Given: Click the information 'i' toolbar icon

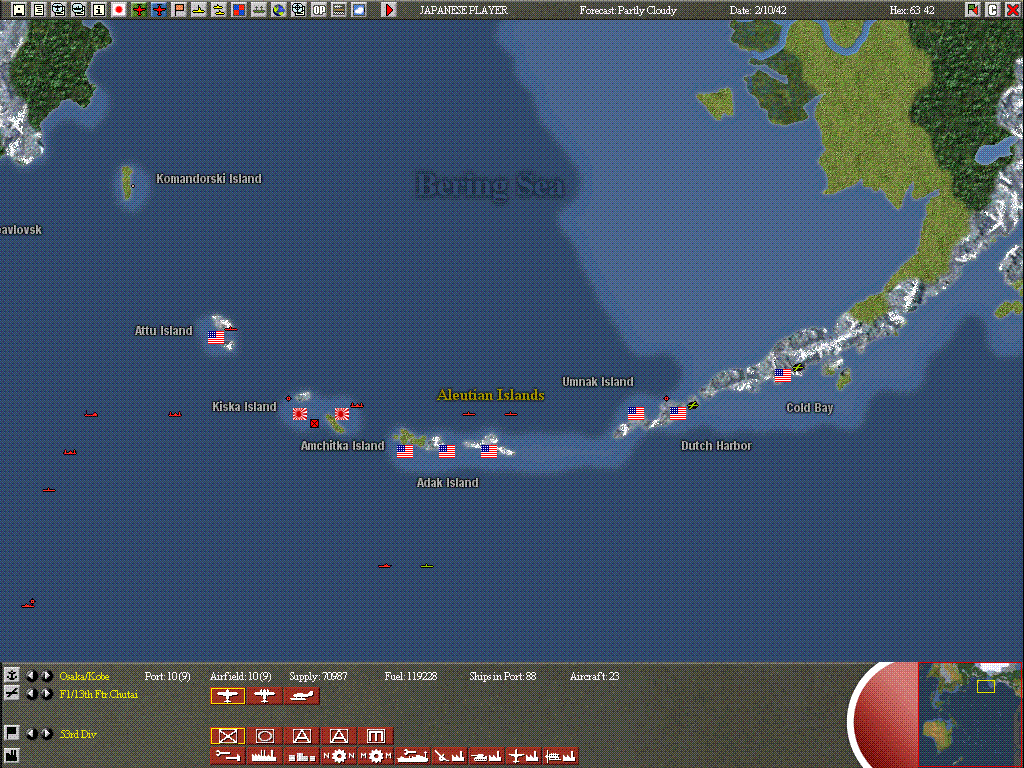Looking at the screenshot, I should tap(99, 10).
